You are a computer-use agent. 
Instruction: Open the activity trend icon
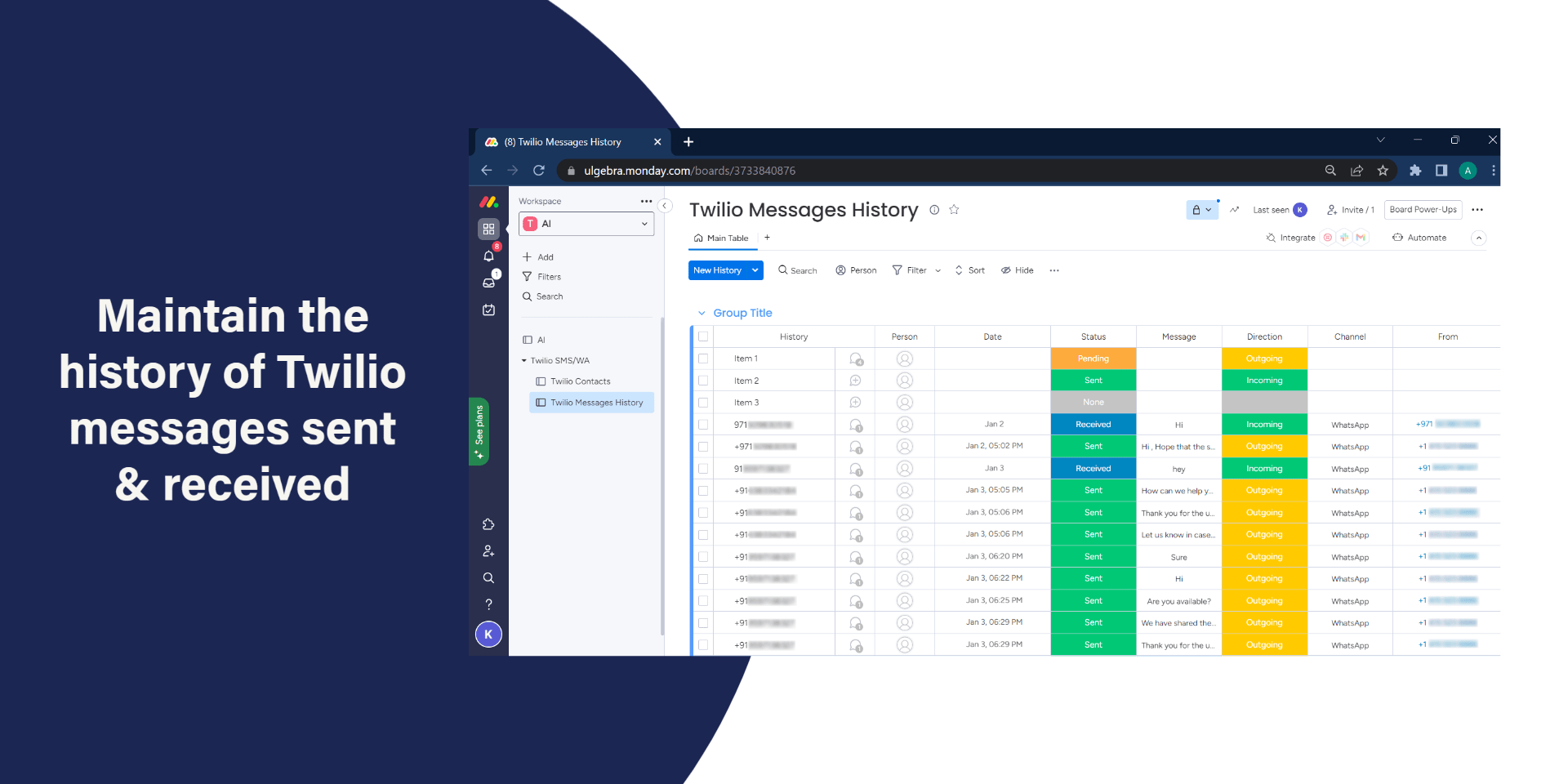click(1234, 210)
